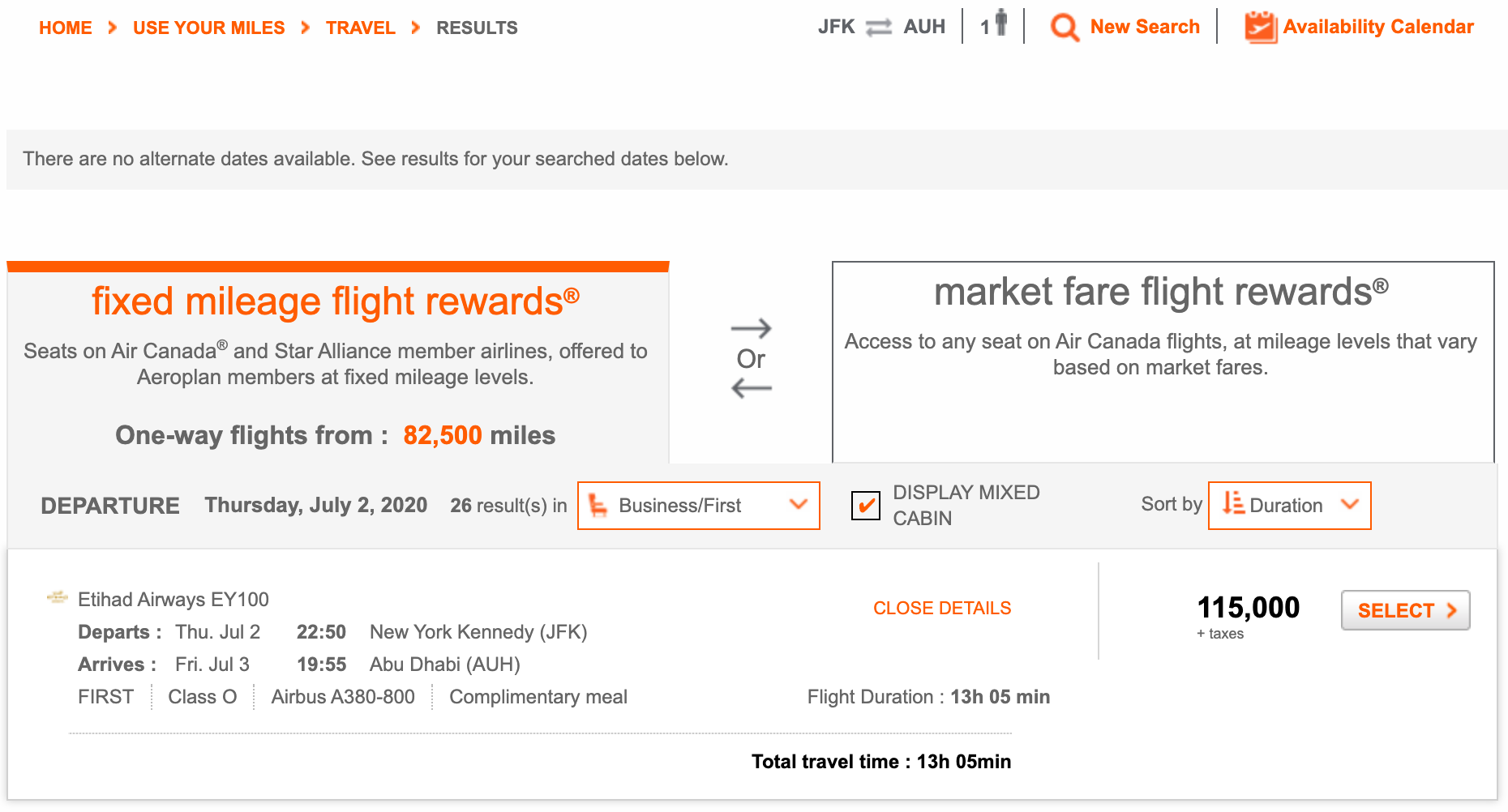
Task: Click the Etihad Airways logo icon
Action: tap(58, 598)
